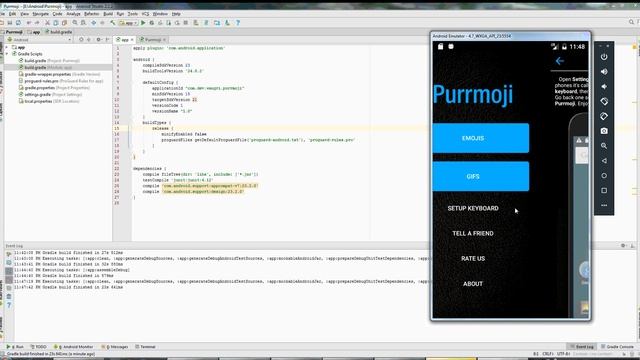The image size is (640, 360).
Task: Close the app editor tab
Action: pyautogui.click(x=132, y=40)
